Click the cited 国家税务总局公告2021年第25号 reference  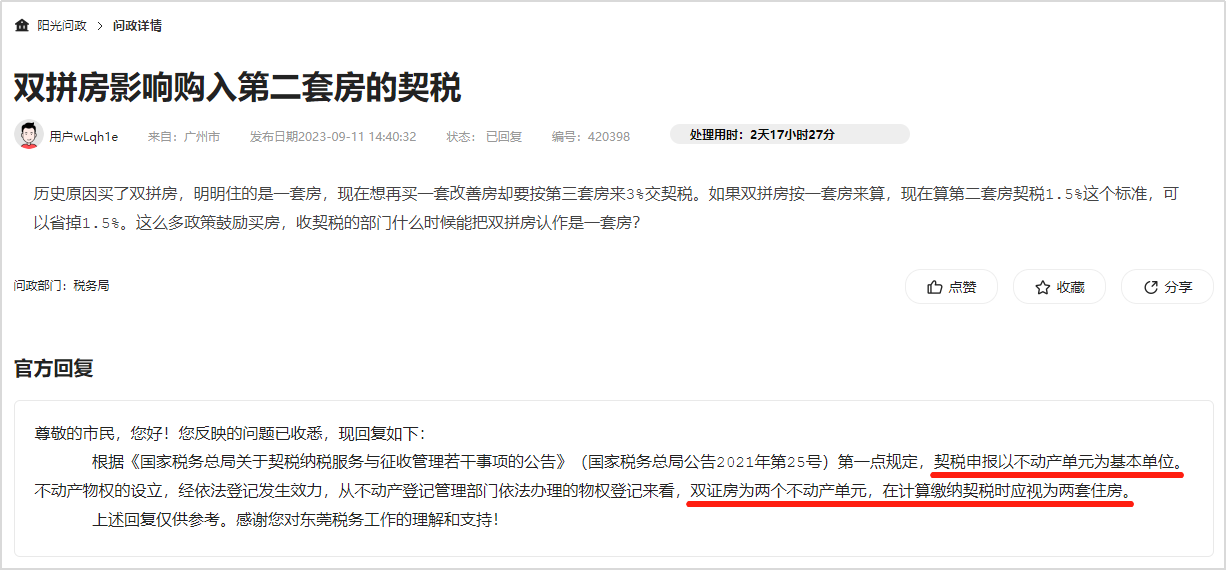pos(706,462)
